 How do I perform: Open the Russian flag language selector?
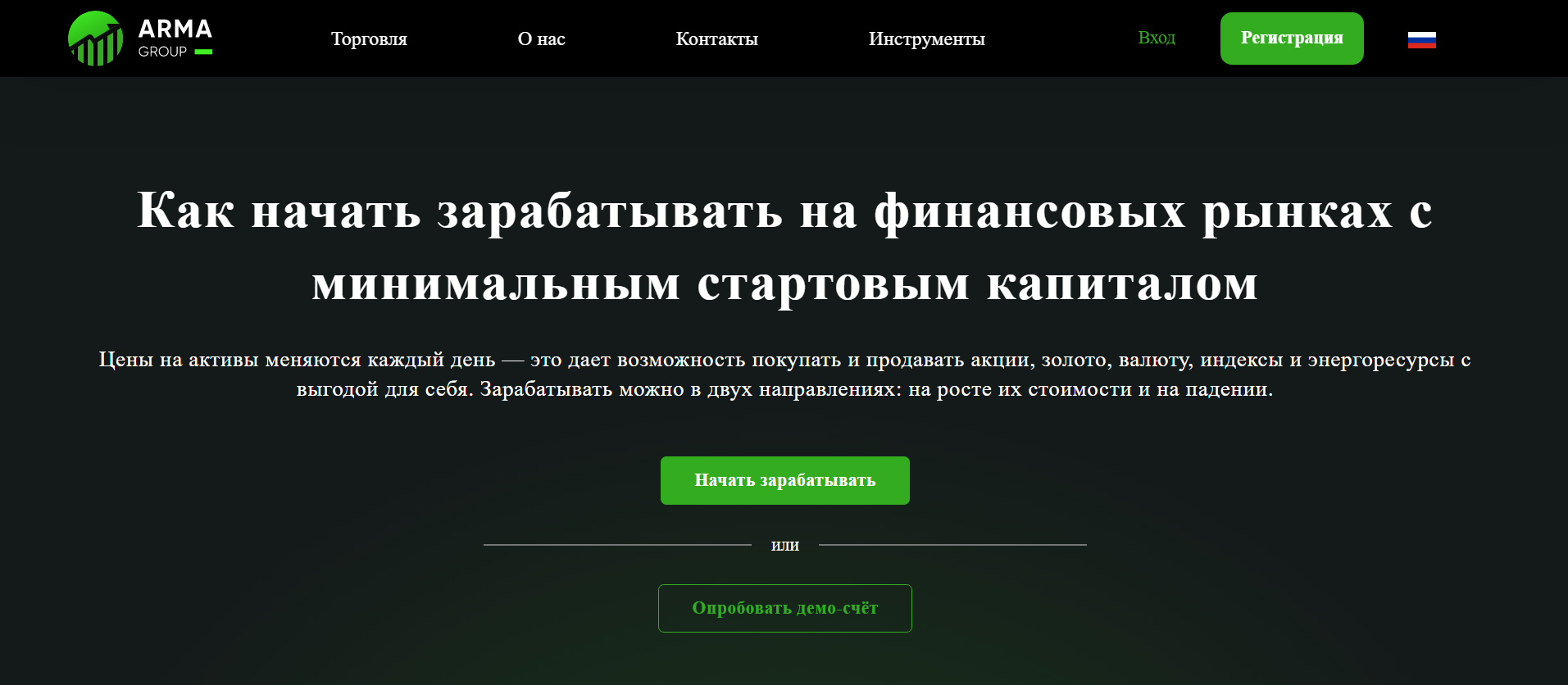[x=1421, y=39]
